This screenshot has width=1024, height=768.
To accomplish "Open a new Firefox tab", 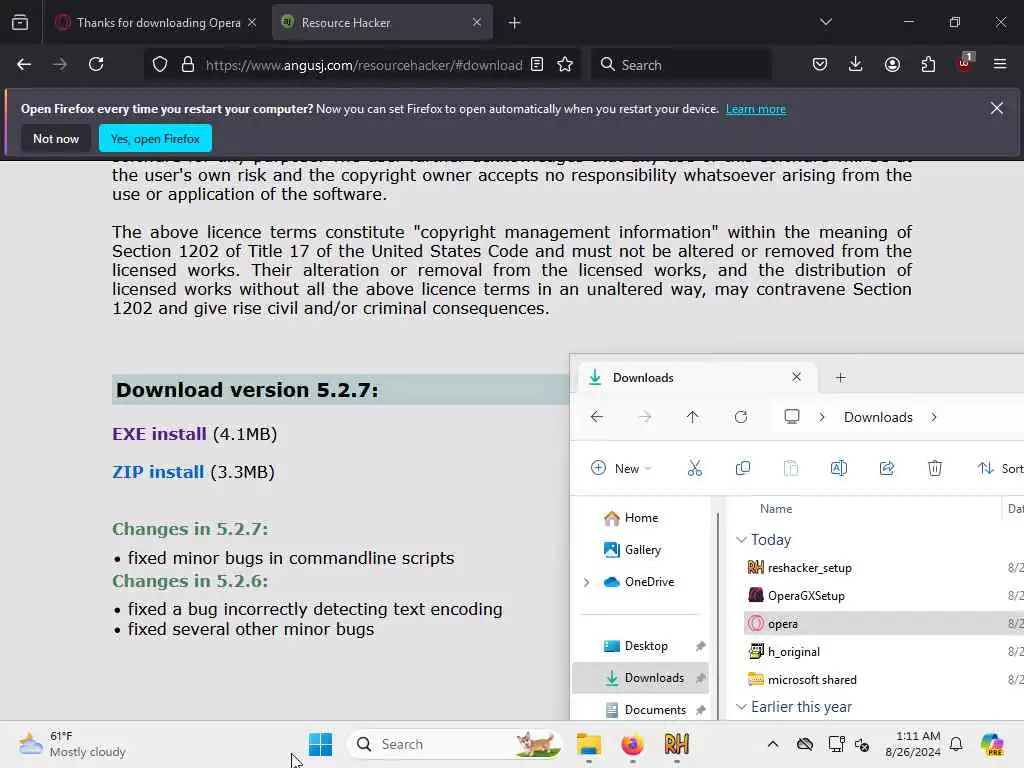I will tap(514, 23).
